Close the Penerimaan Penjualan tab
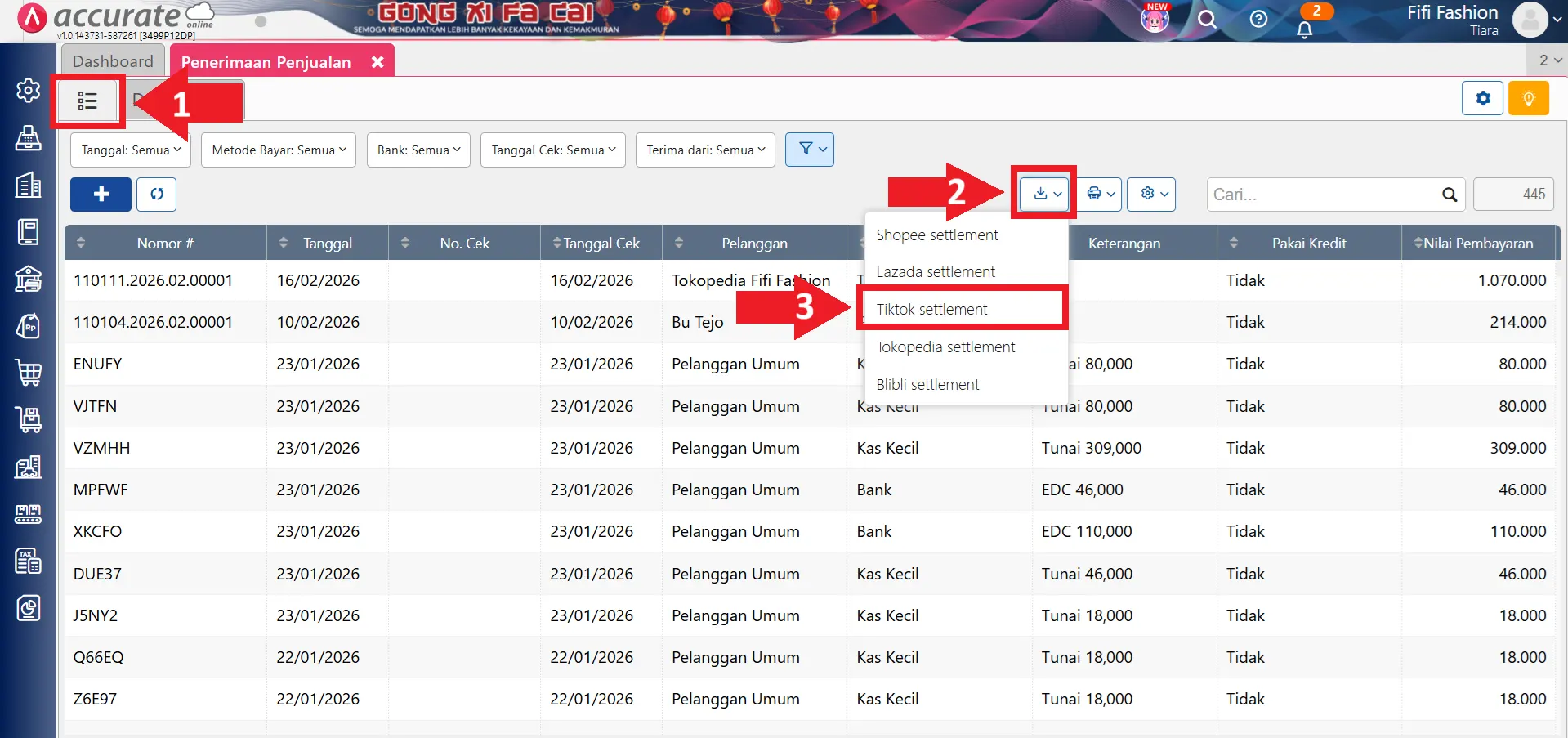Image resolution: width=1568 pixels, height=738 pixels. 377,62
